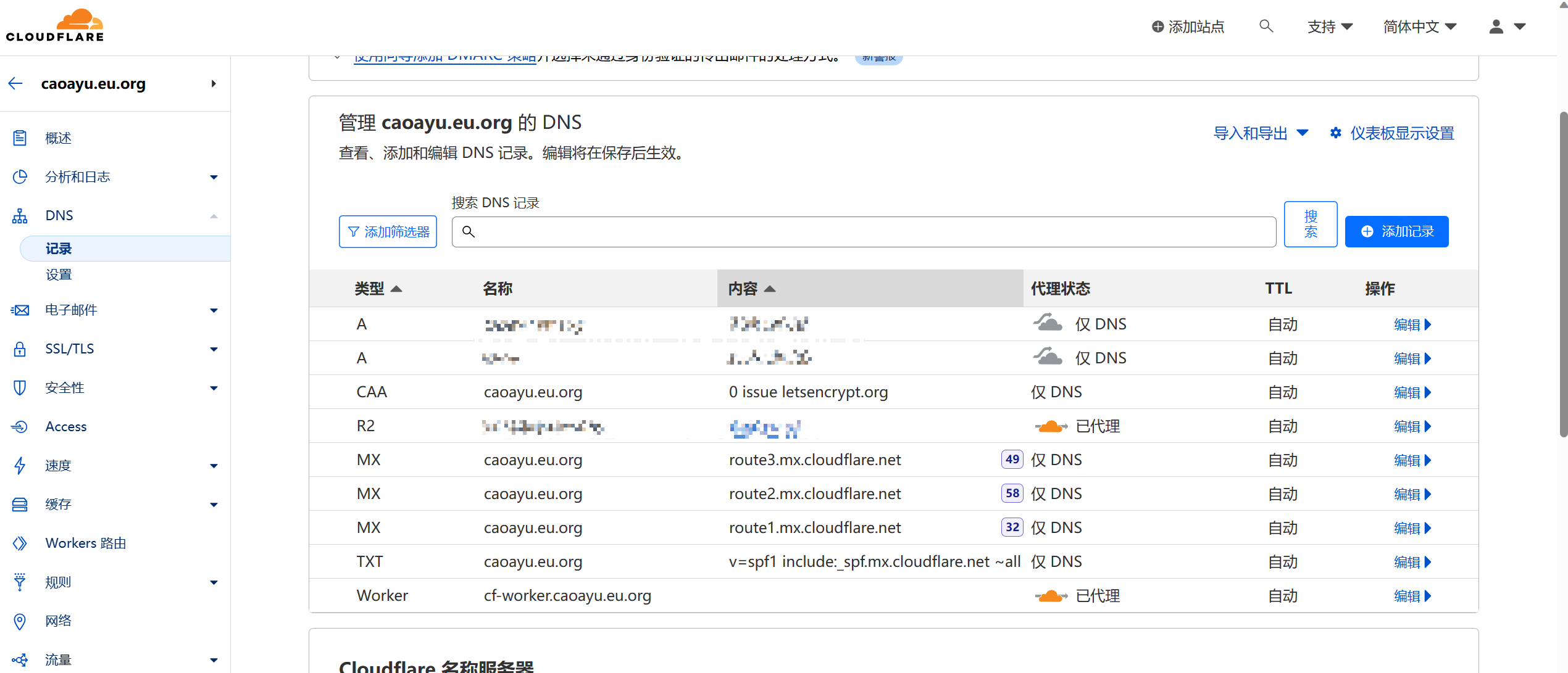Click the gear icon for 仪表板显示设置
The width and height of the screenshot is (1568, 673).
[1336, 133]
